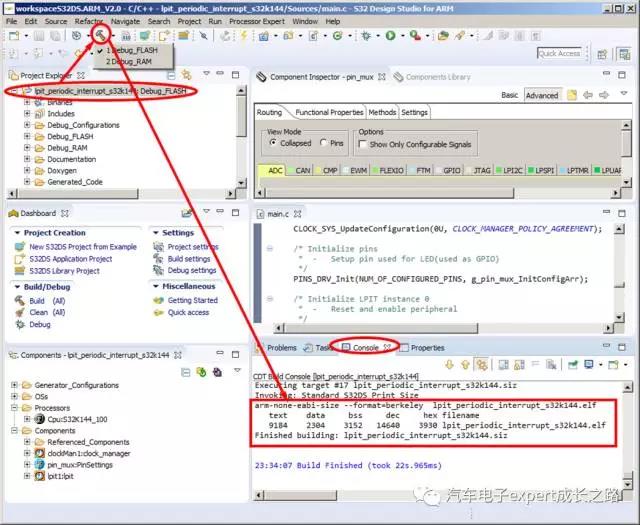640x525 pixels.
Task: Click the Link with Editor icon in Project Explorer
Action: coord(186,76)
